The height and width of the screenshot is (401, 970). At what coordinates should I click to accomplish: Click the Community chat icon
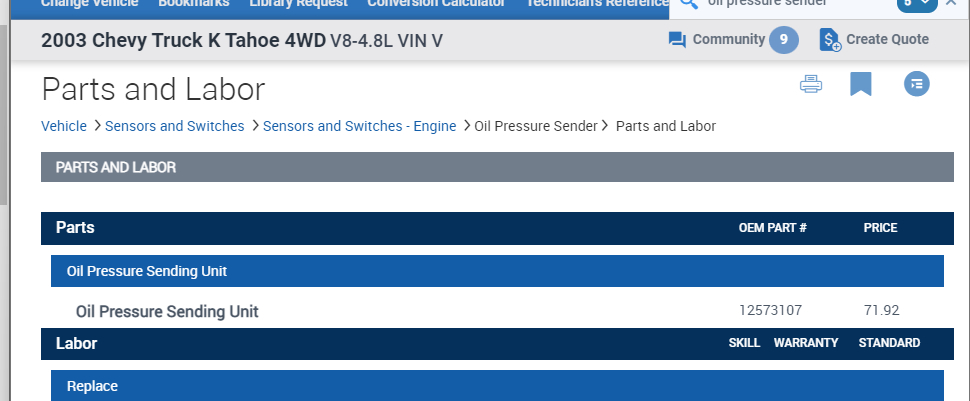pyautogui.click(x=677, y=40)
